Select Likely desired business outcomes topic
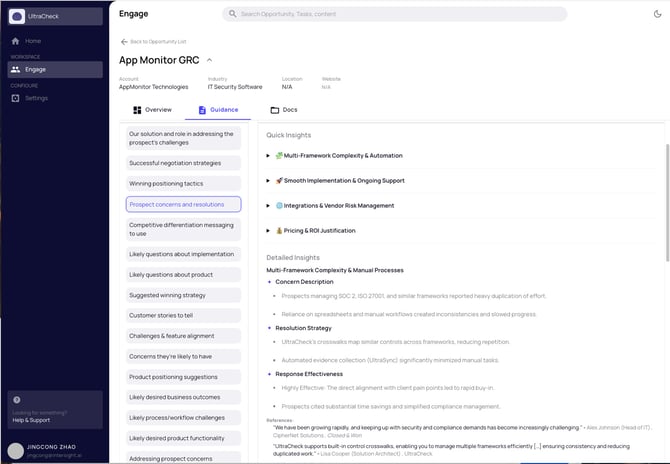The height and width of the screenshot is (464, 670). (183, 397)
